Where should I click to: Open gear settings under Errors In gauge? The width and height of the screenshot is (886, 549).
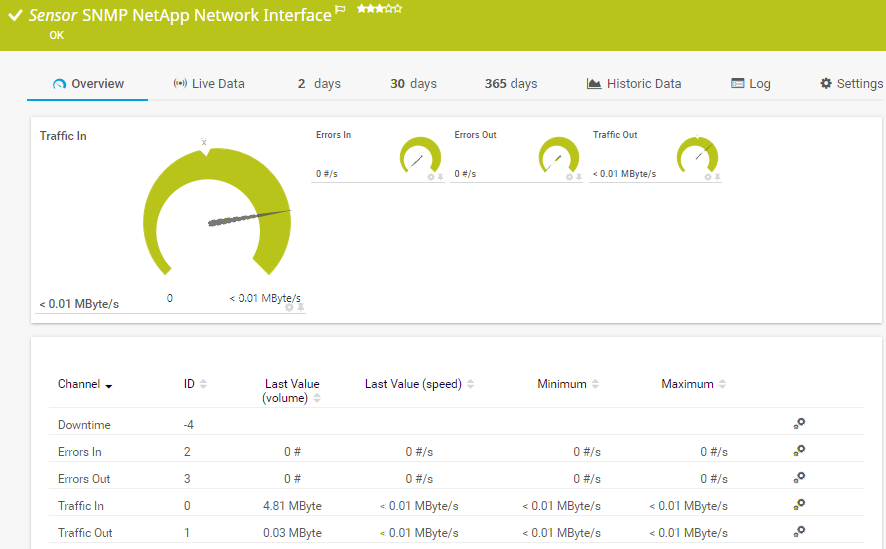[431, 177]
